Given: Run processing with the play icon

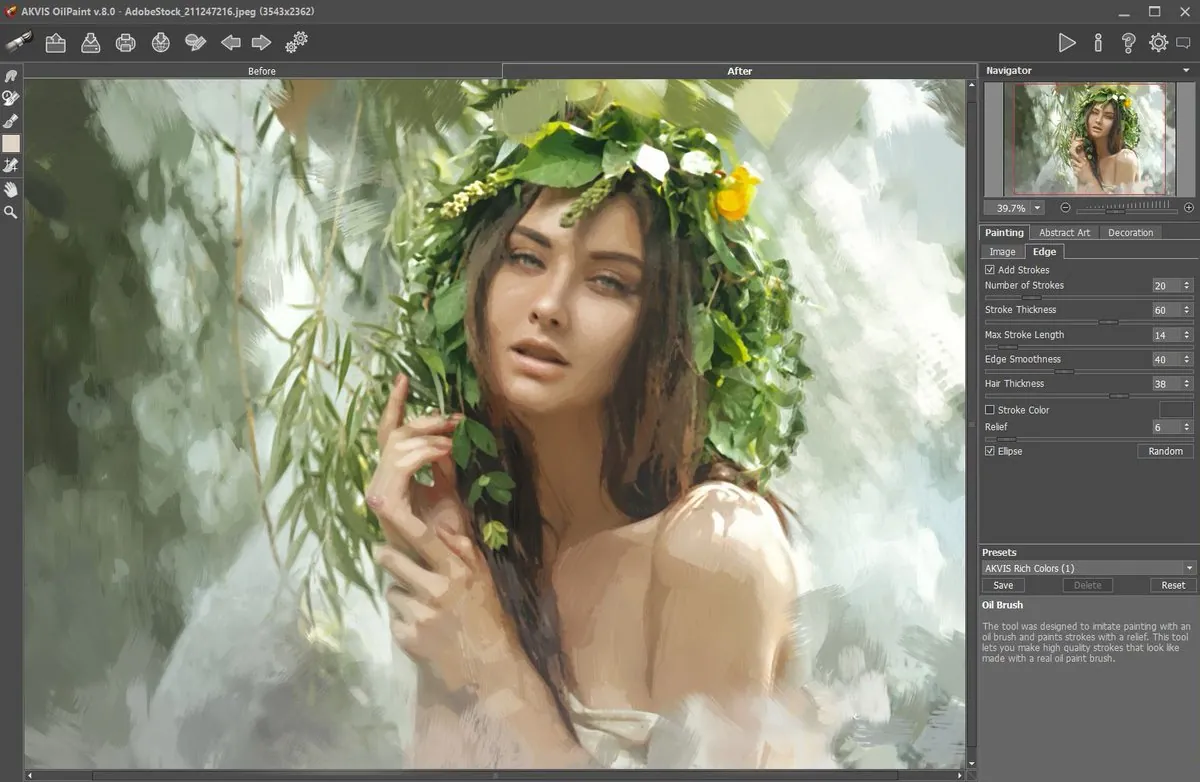Looking at the screenshot, I should click(1067, 42).
